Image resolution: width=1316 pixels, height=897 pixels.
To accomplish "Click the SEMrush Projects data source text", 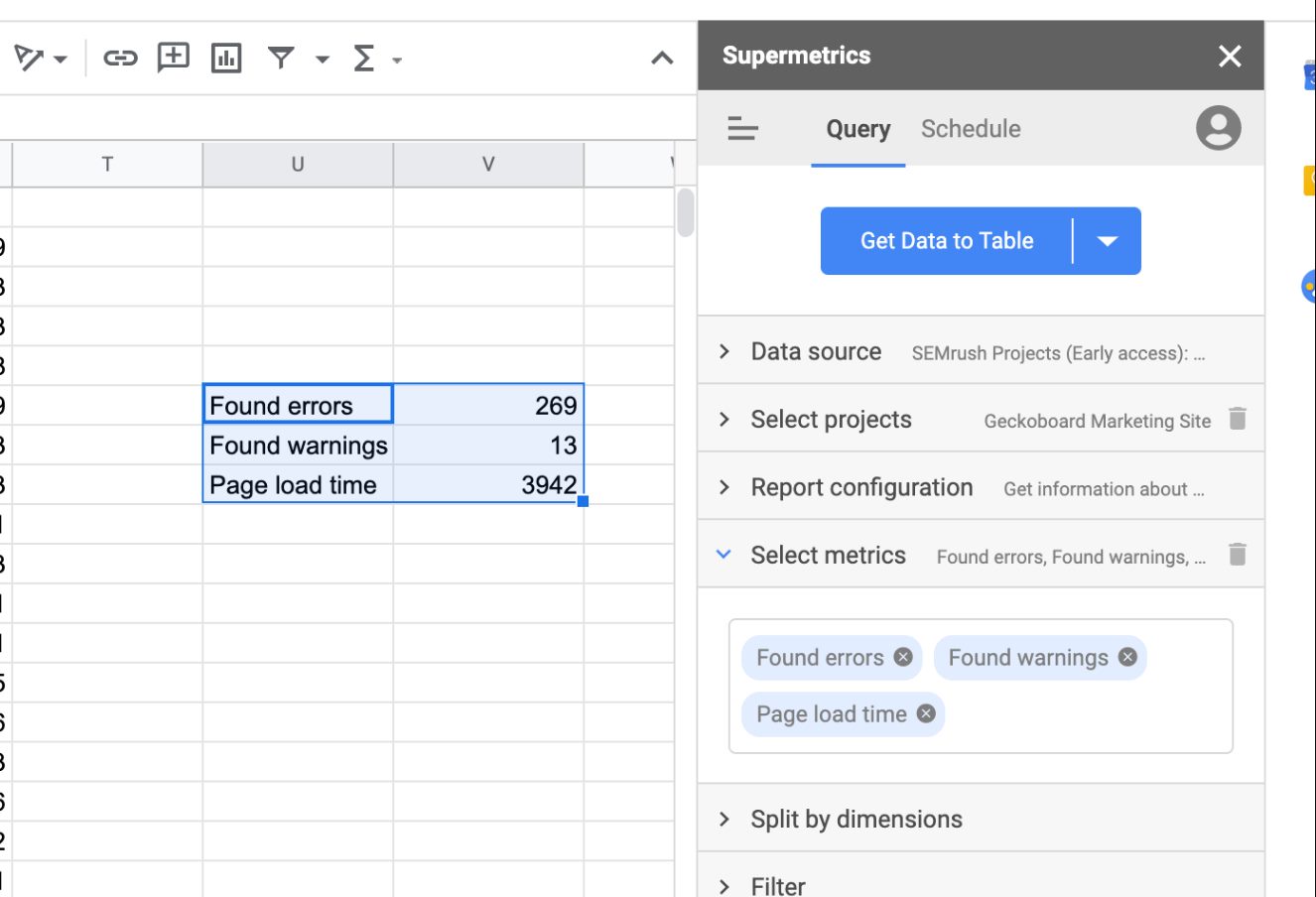I will pyautogui.click(x=1058, y=353).
